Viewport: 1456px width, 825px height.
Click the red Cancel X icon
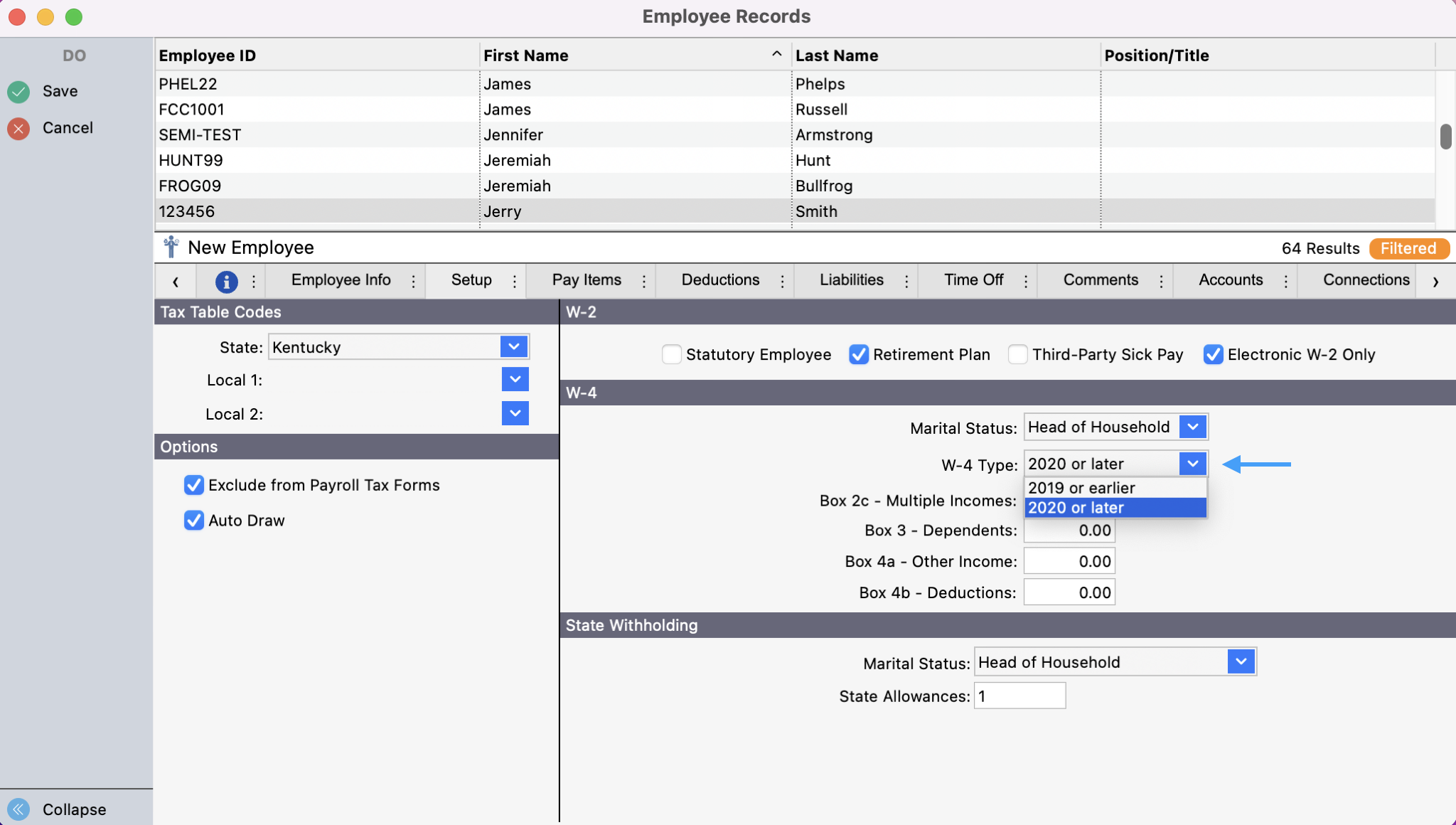tap(18, 128)
